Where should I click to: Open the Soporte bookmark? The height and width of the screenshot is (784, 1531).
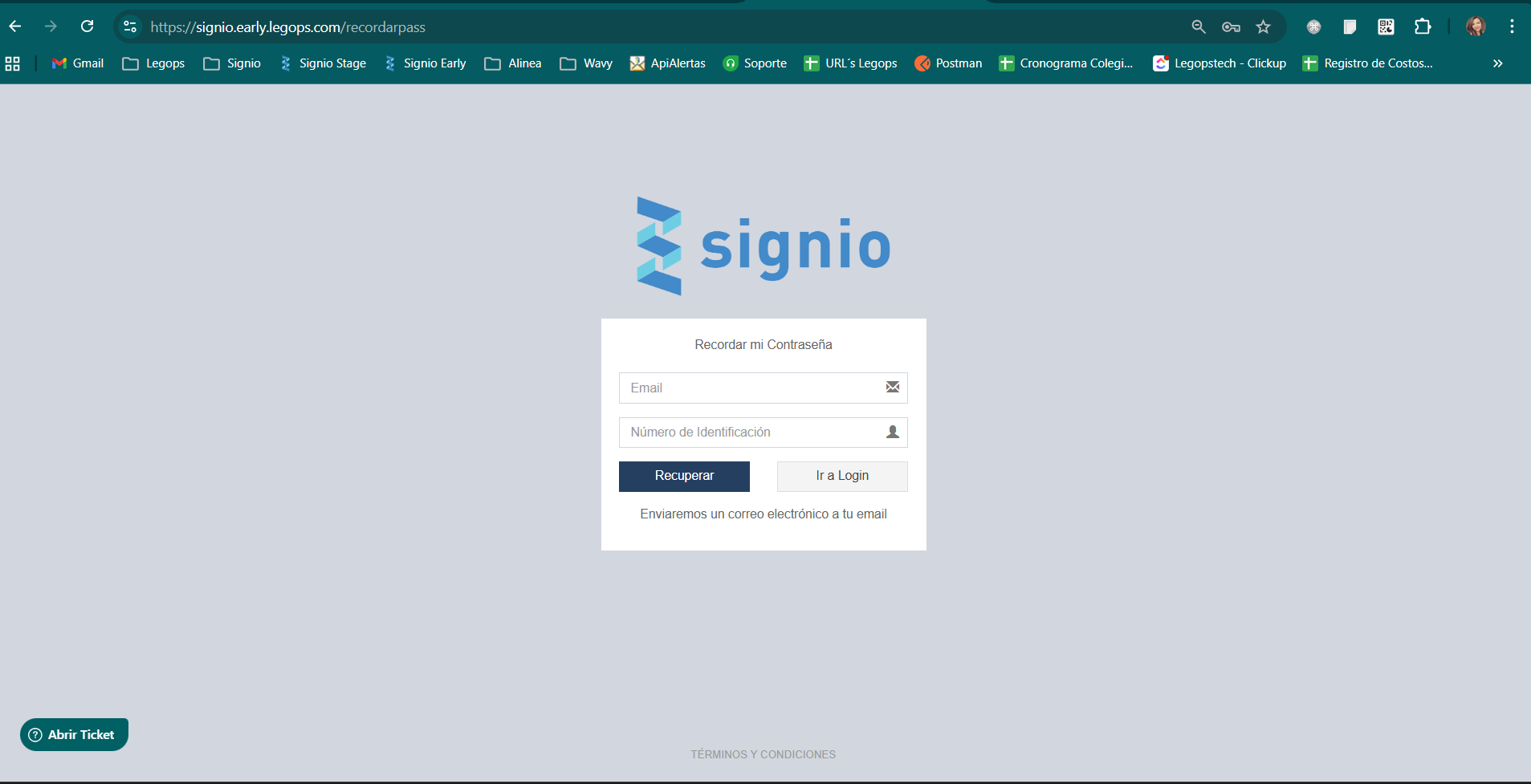pos(755,63)
